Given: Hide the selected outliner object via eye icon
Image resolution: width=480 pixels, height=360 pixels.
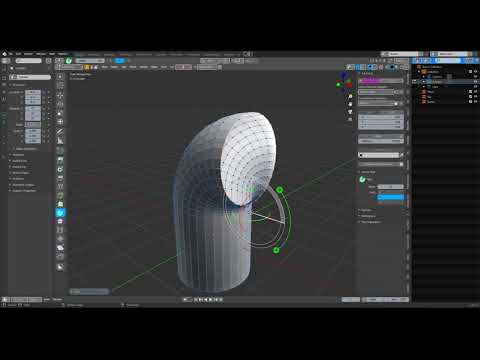Looking at the screenshot, I should tap(476, 82).
